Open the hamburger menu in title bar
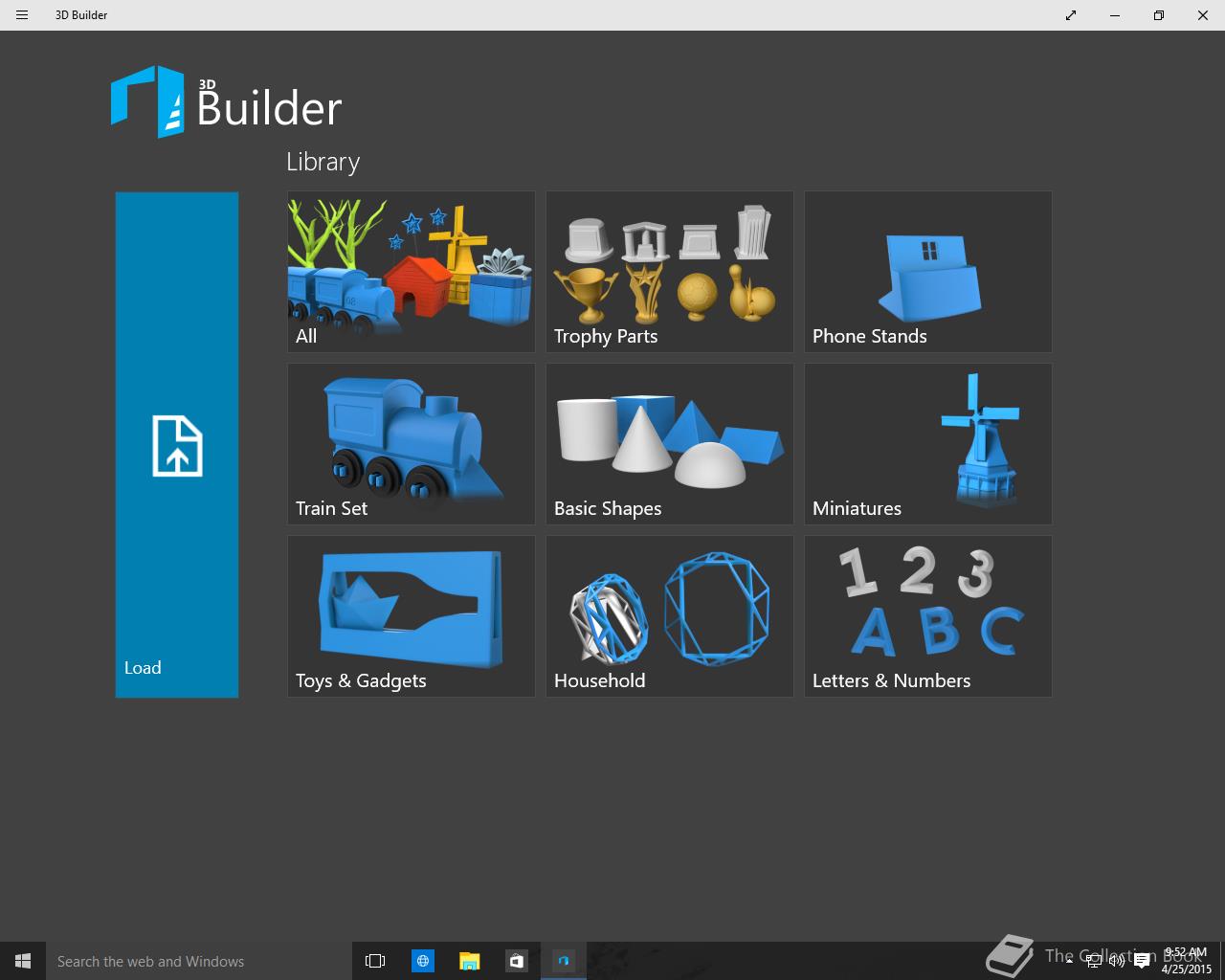The image size is (1225, 980). click(x=22, y=15)
